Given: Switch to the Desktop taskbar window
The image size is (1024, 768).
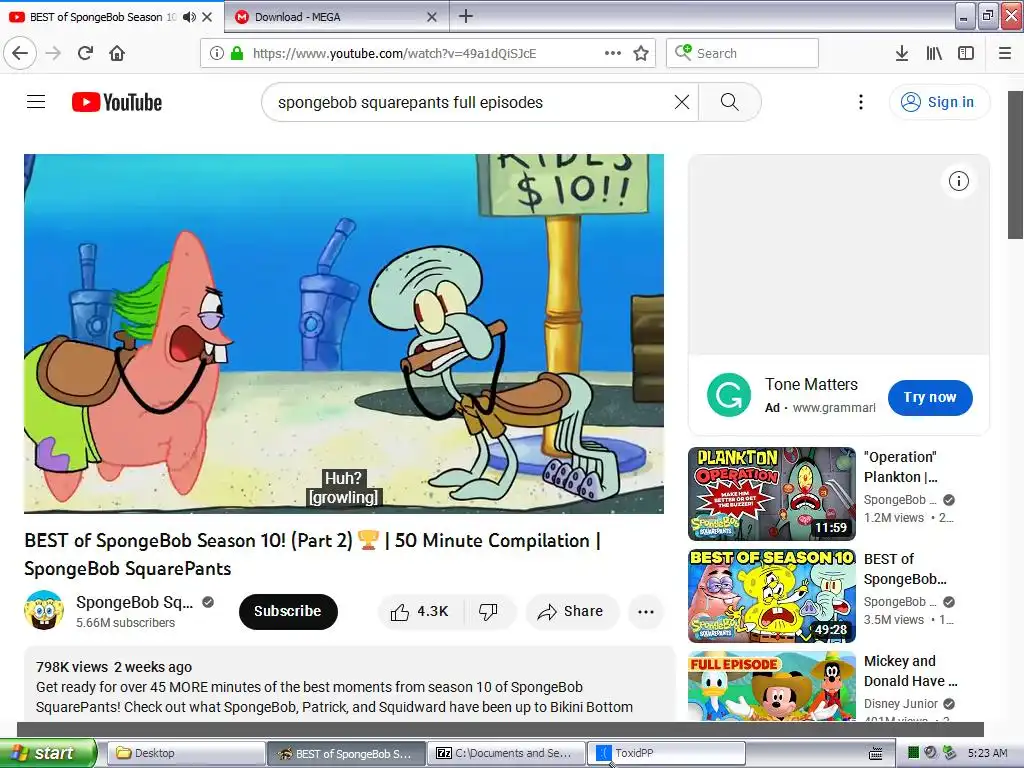Looking at the screenshot, I should click(x=185, y=753).
